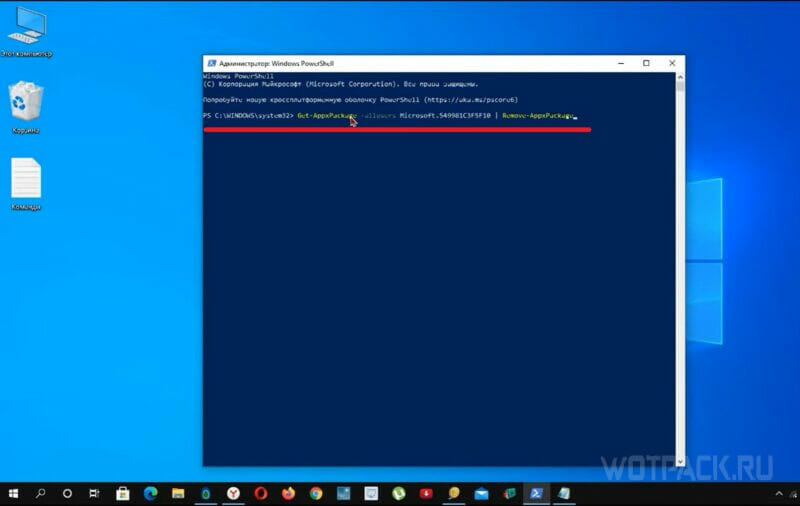Select 'Этот компьютер' desktop icon

point(27,32)
